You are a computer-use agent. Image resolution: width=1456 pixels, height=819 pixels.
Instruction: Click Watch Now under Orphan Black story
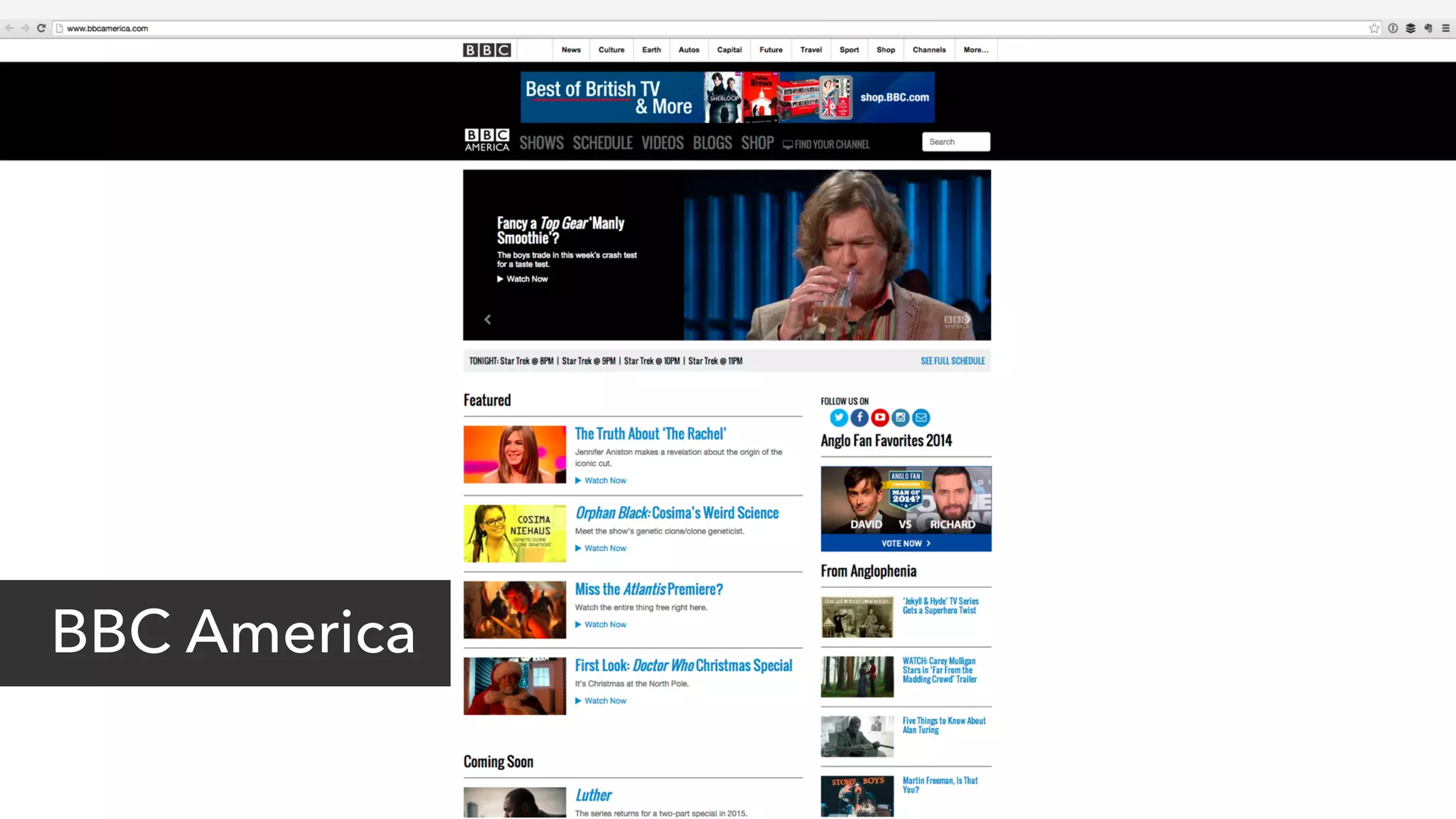tap(601, 548)
